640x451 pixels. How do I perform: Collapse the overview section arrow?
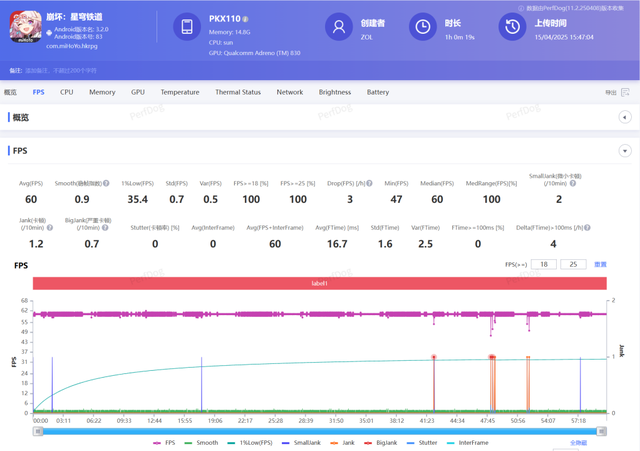(x=625, y=117)
